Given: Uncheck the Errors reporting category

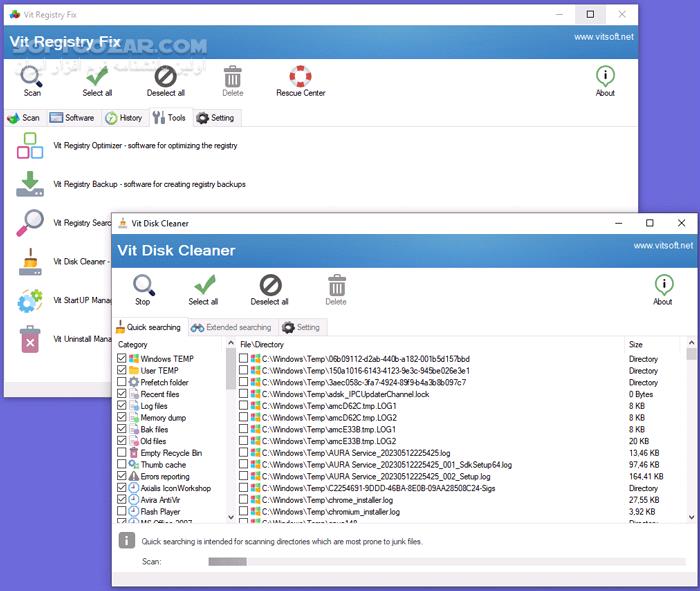Looking at the screenshot, I should pos(121,476).
